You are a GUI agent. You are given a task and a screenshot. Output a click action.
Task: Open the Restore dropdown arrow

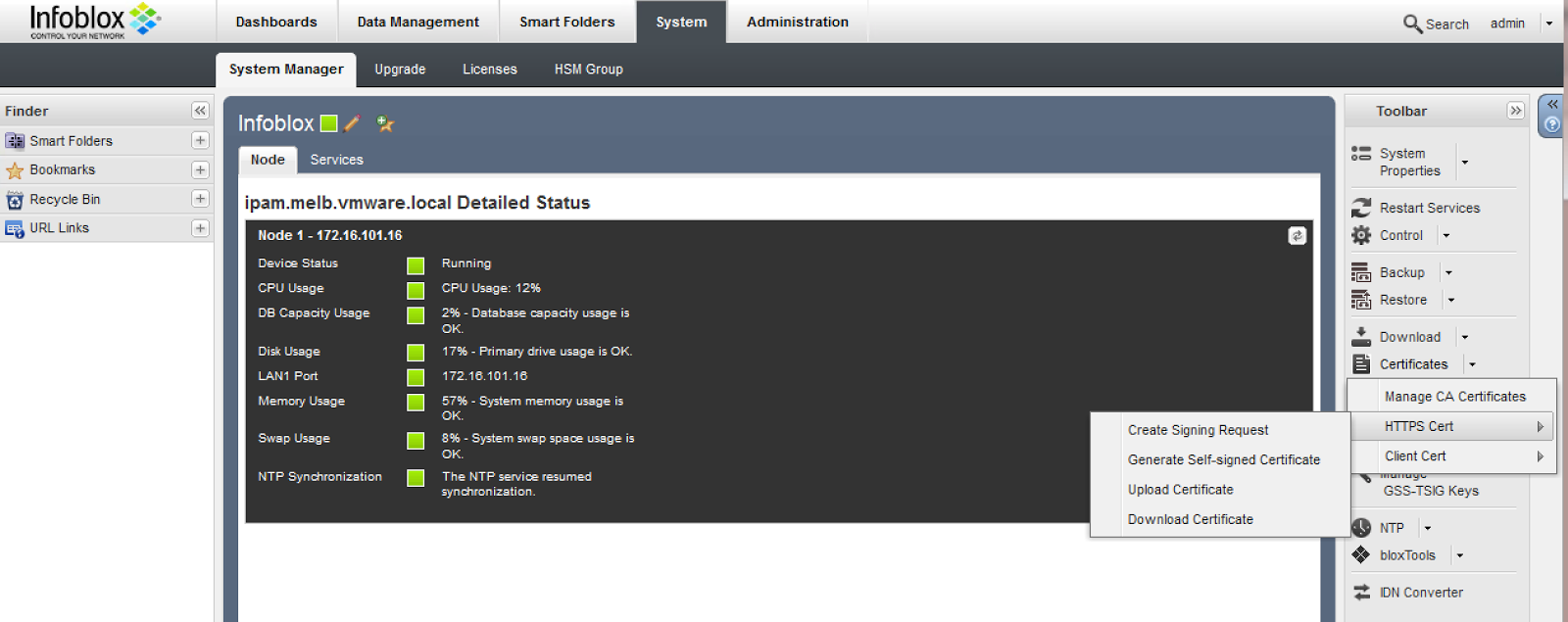pyautogui.click(x=1451, y=300)
